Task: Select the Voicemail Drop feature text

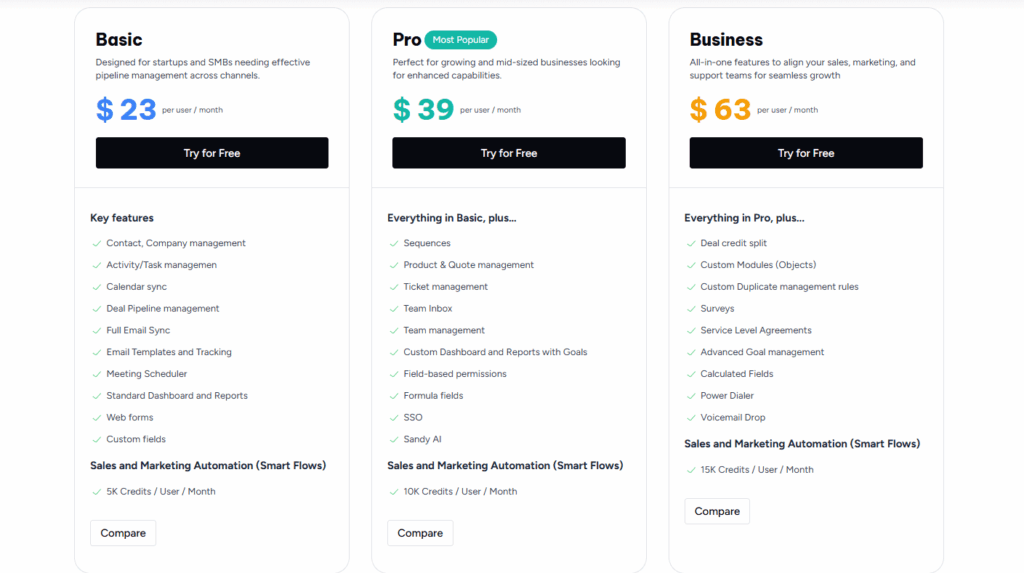Action: click(x=733, y=418)
